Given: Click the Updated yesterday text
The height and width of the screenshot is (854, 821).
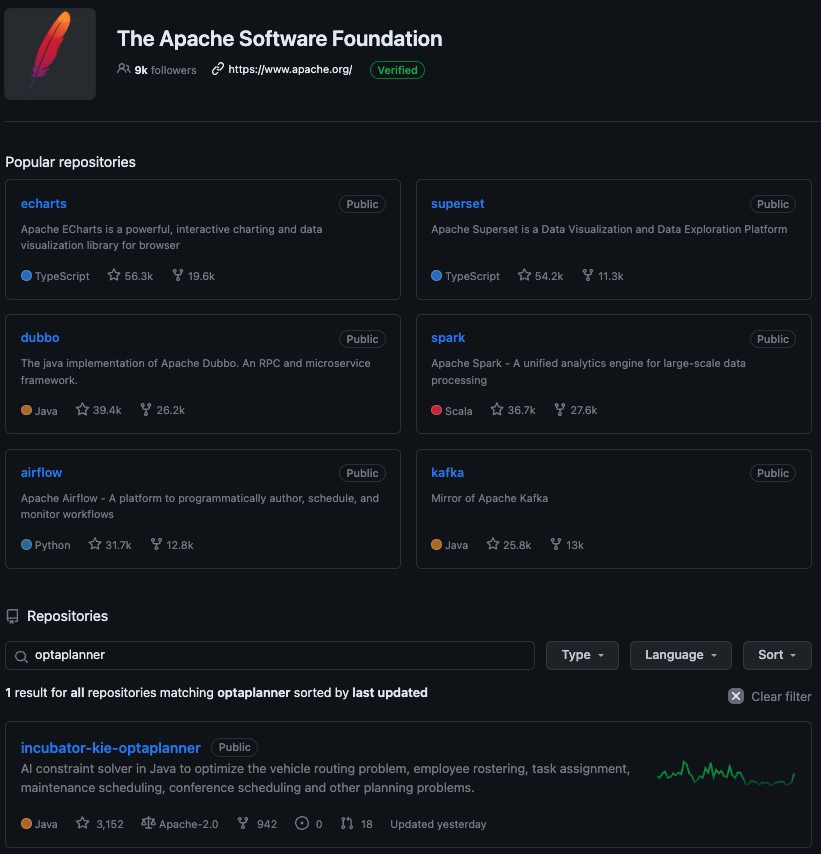Looking at the screenshot, I should click(x=438, y=824).
